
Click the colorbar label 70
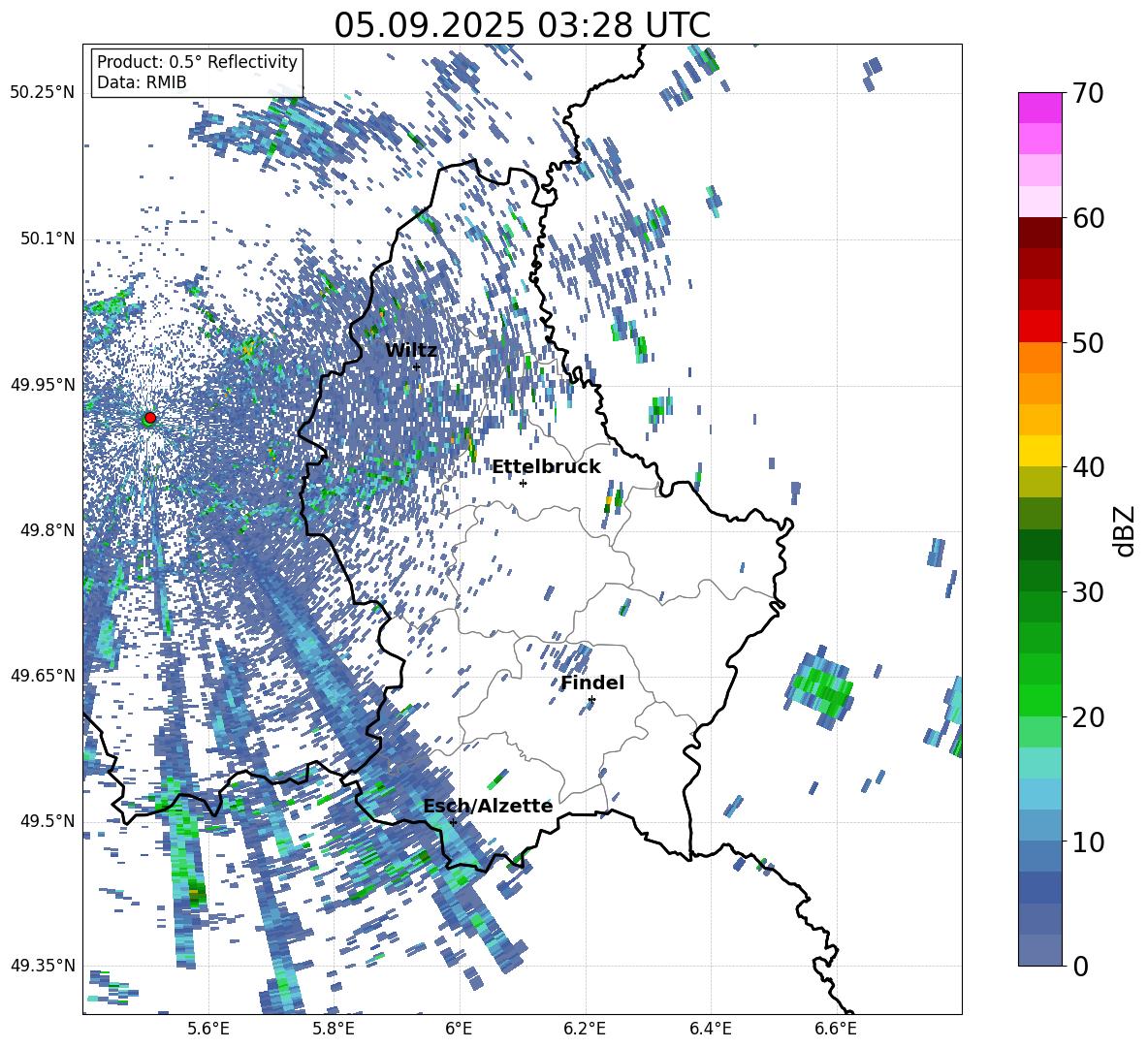click(1088, 93)
